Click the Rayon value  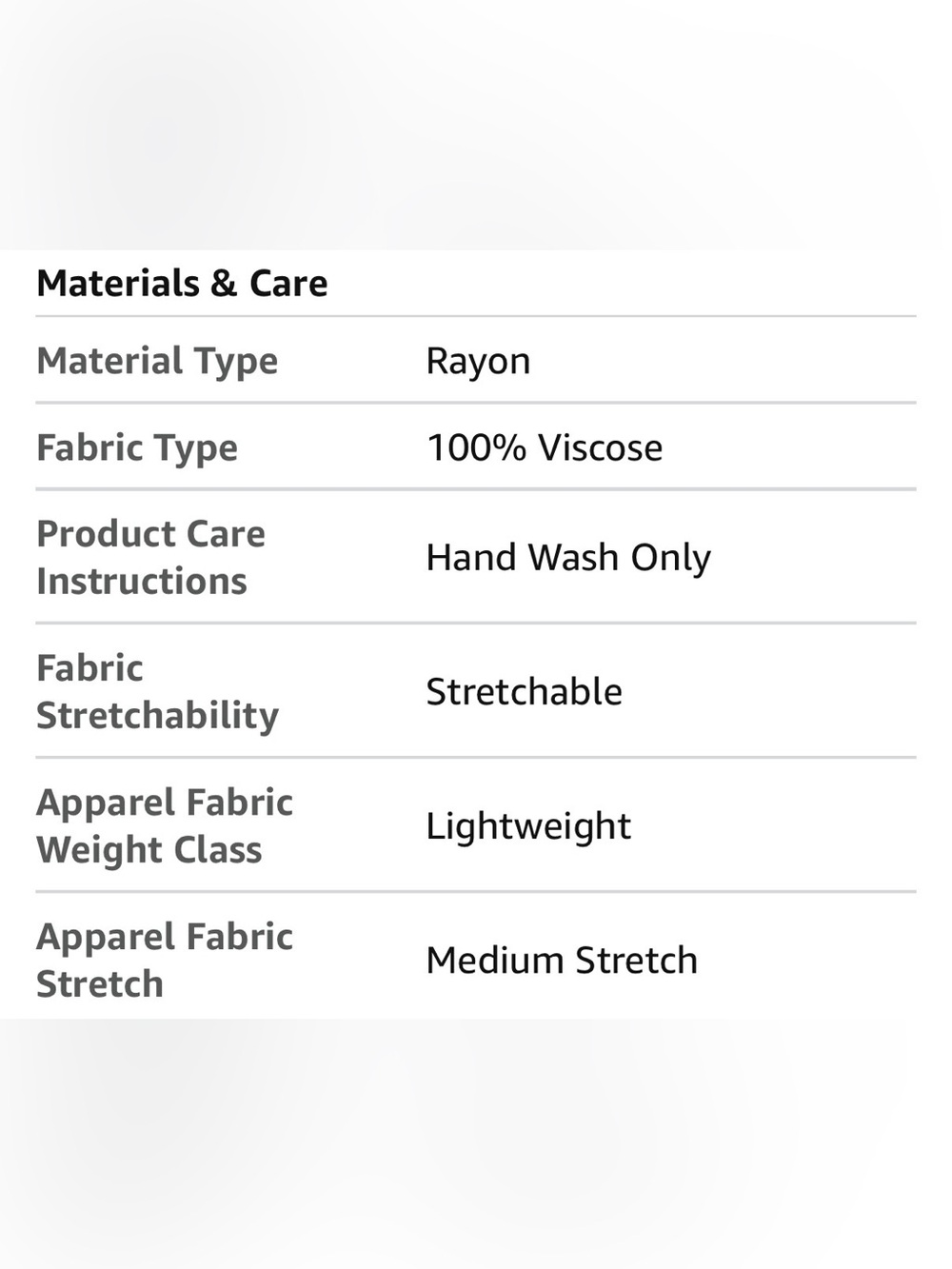(478, 362)
